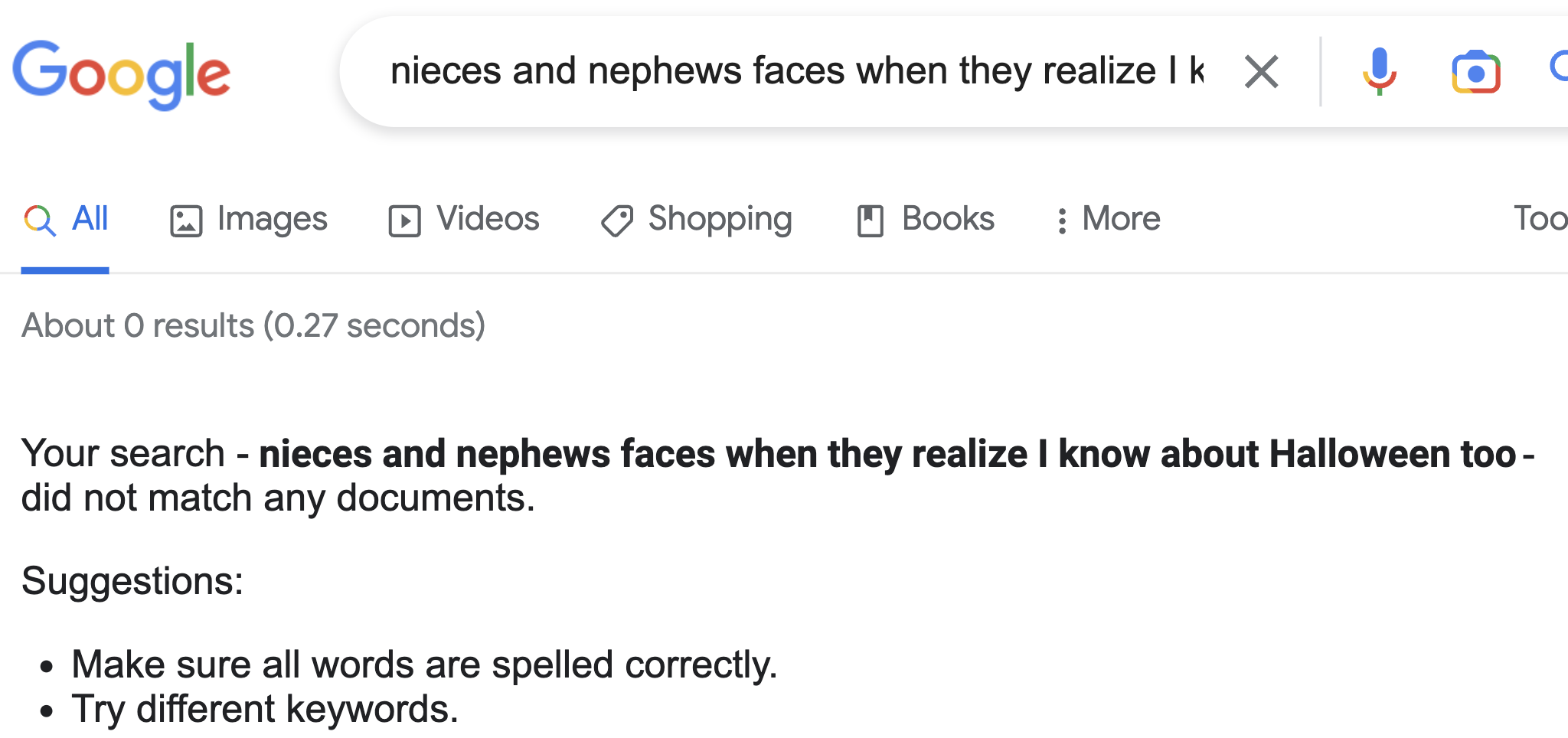Click the colorful magnifier icon beside All
1568x738 pixels.
[40, 220]
